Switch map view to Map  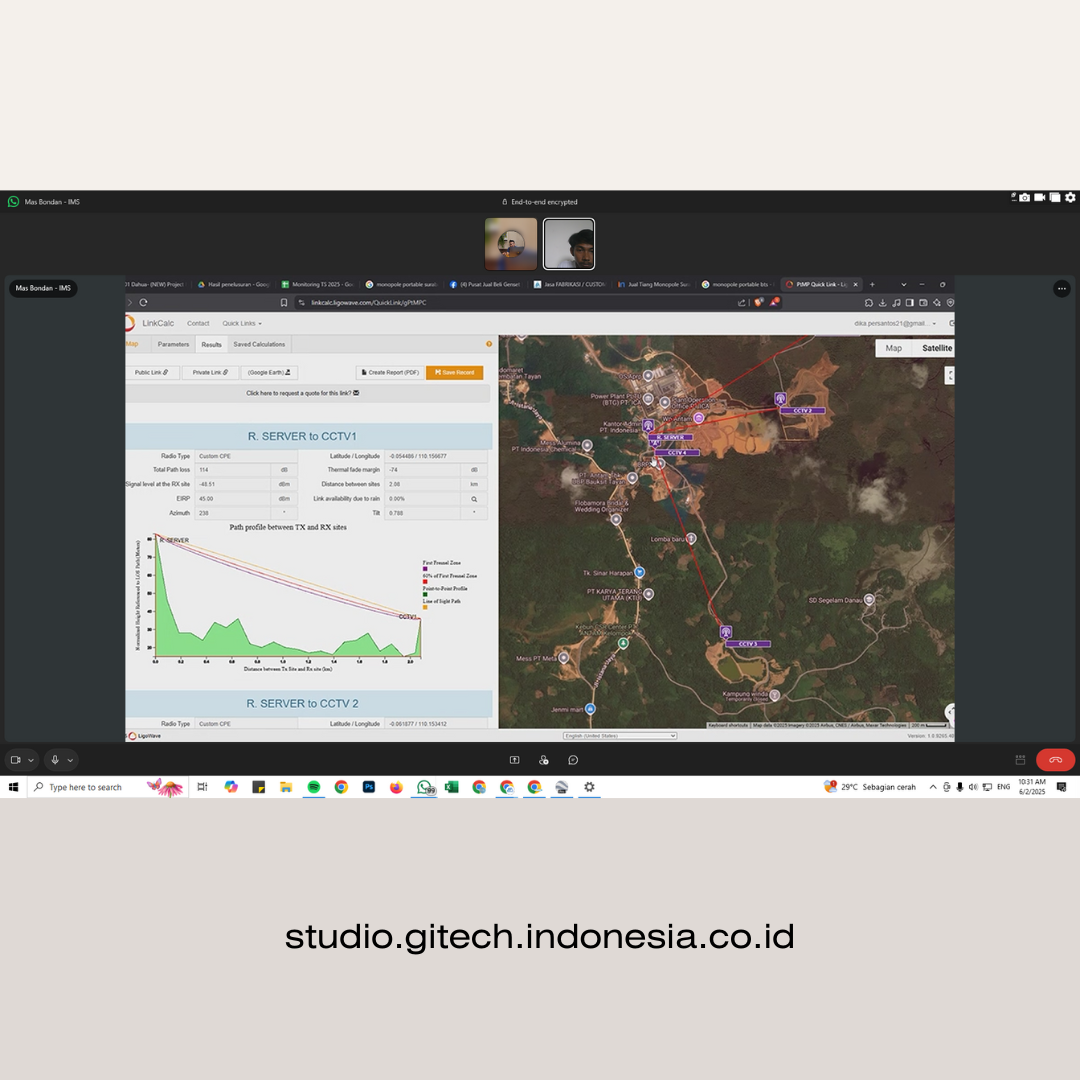pos(893,348)
